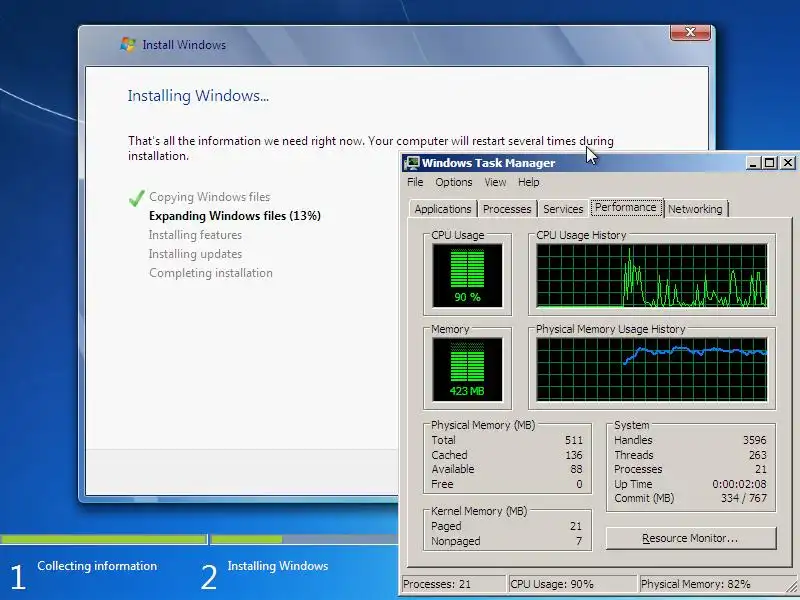Click the CPU Usage 90 % gauge
The width and height of the screenshot is (800, 600).
click(467, 276)
